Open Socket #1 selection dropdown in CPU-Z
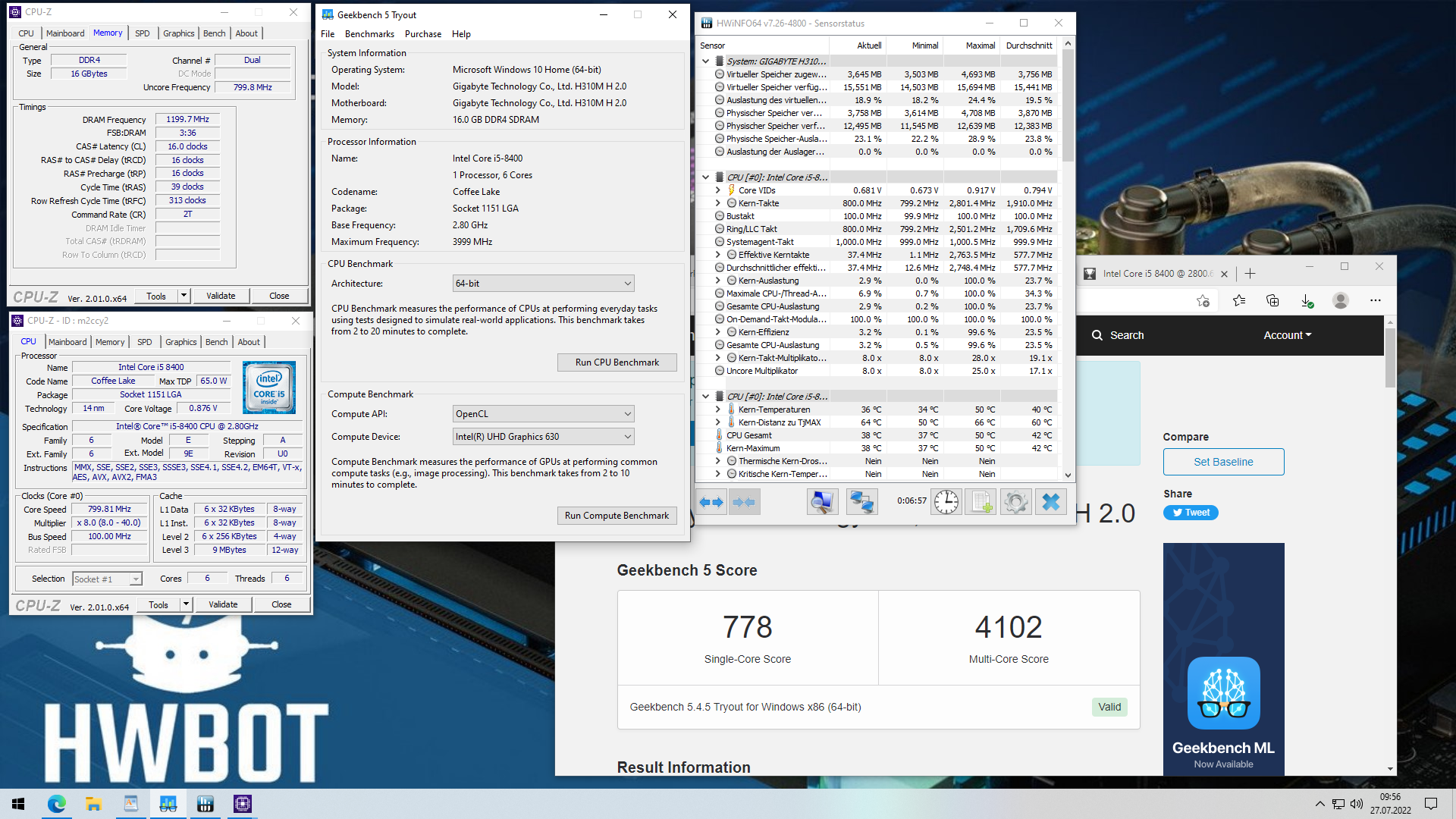Image resolution: width=1456 pixels, height=819 pixels. [x=107, y=579]
